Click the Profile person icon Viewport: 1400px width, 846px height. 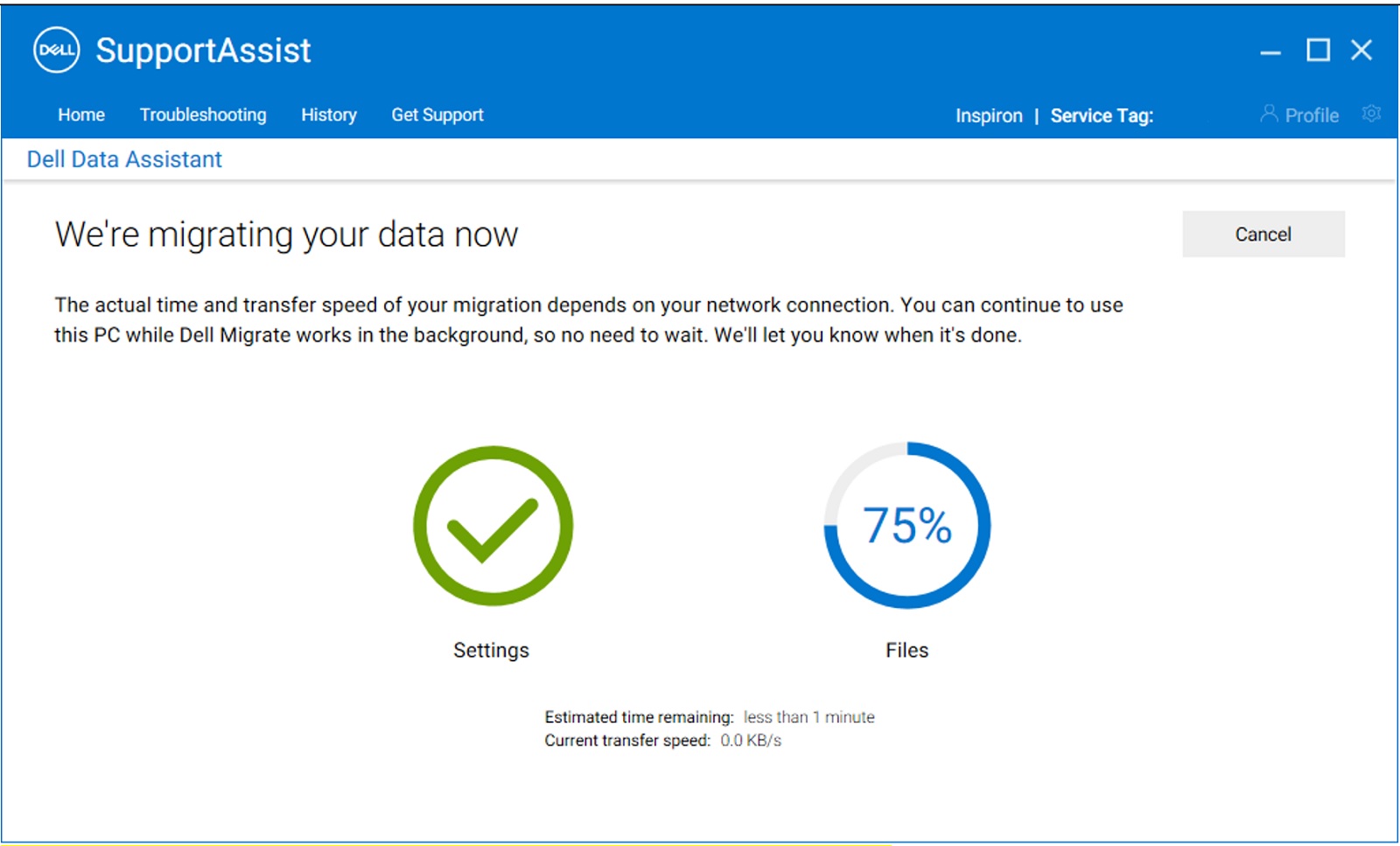tap(1268, 114)
